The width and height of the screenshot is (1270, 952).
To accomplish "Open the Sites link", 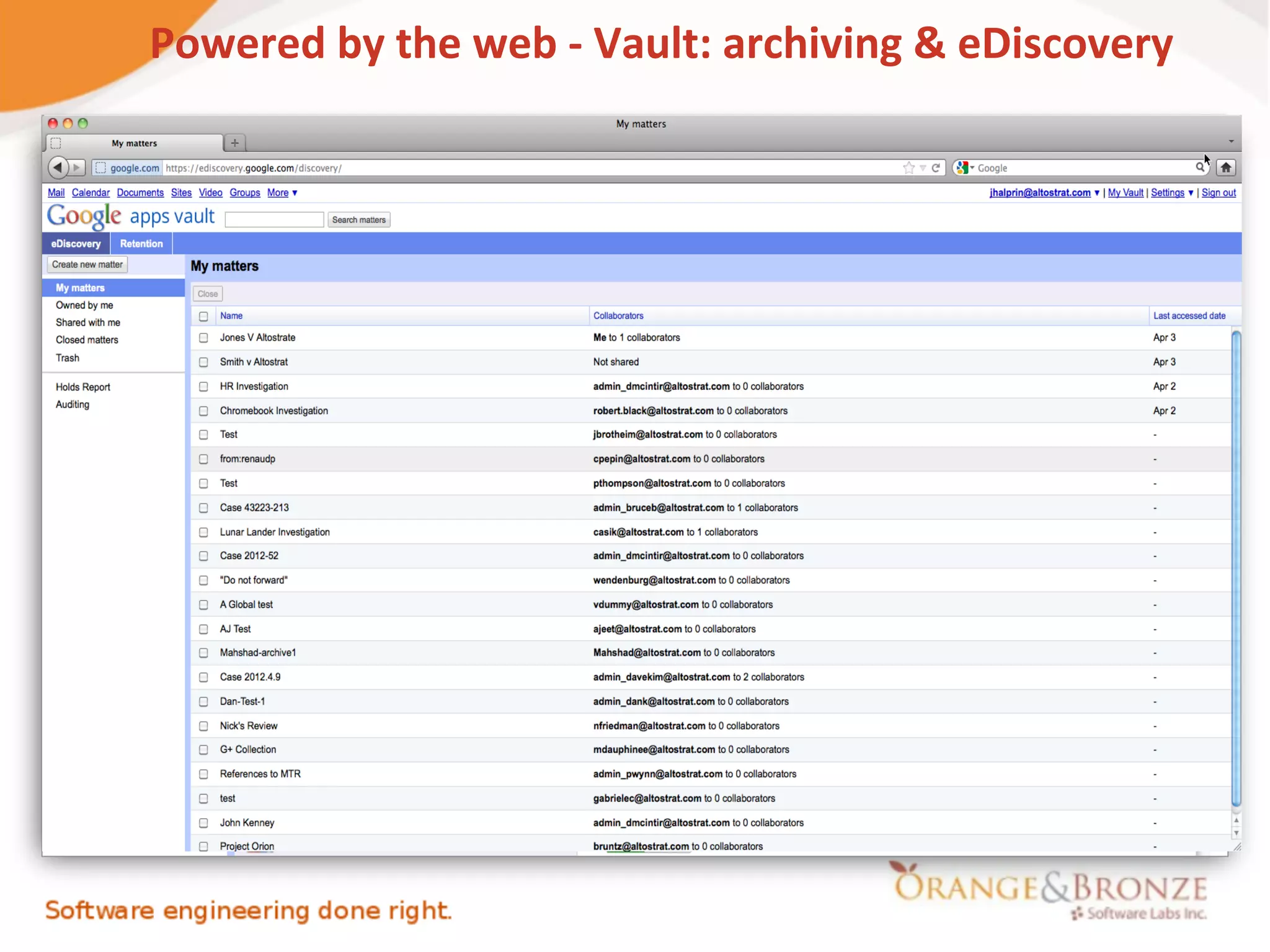I will coord(181,193).
